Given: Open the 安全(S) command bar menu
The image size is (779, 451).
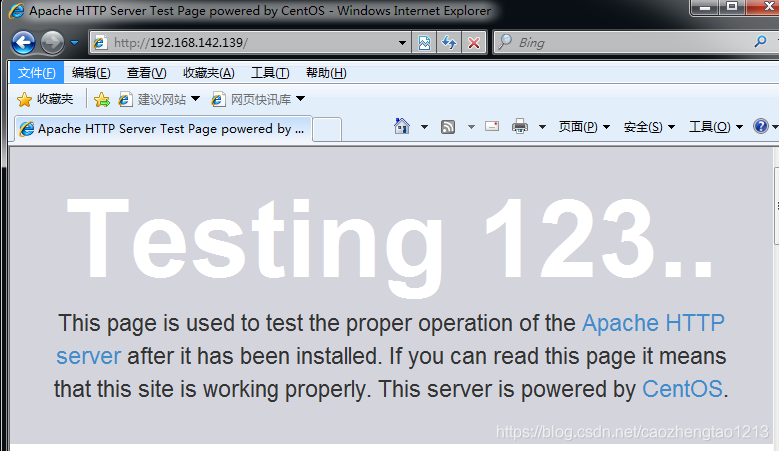Looking at the screenshot, I should [649, 127].
